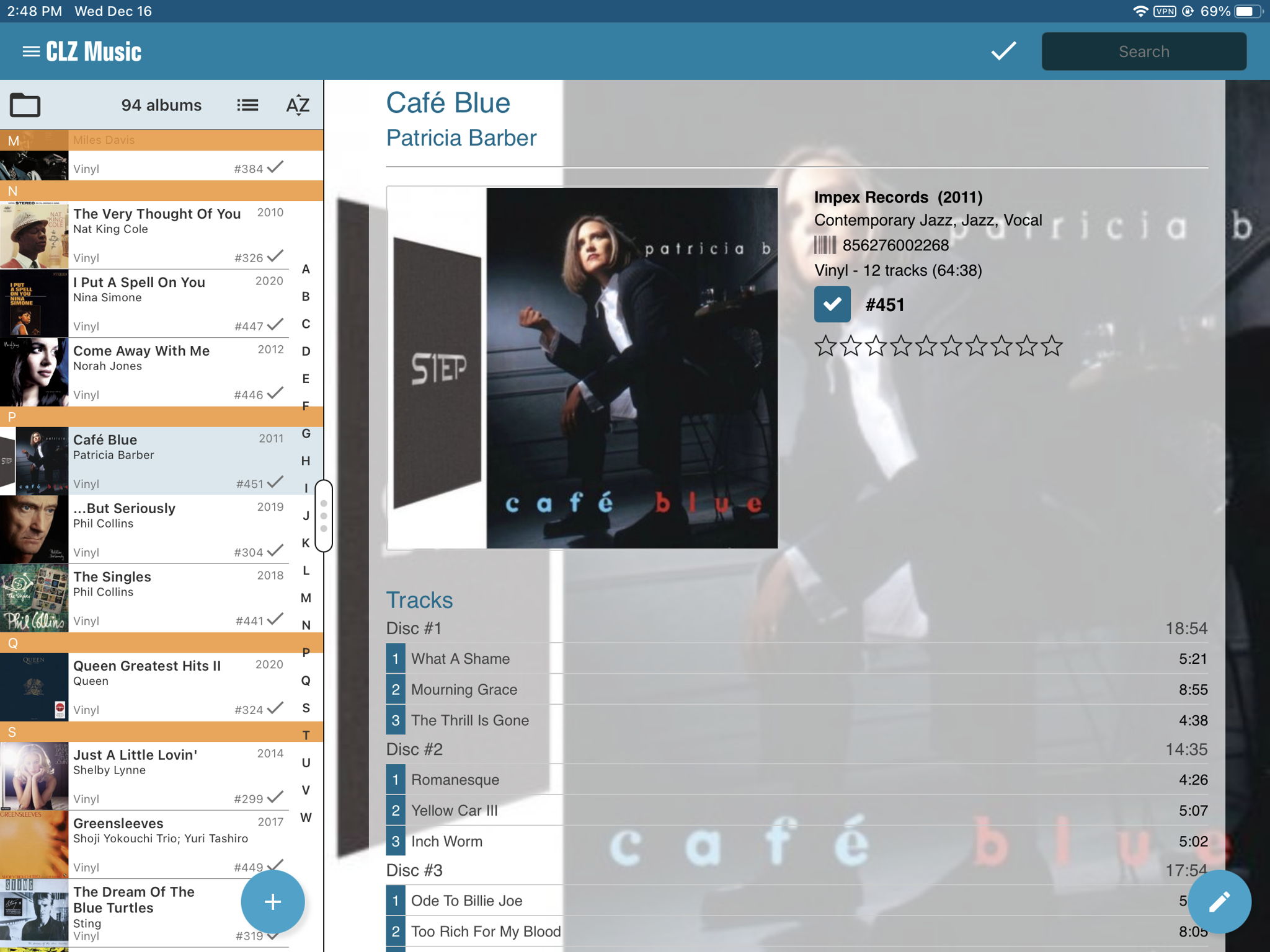Collected checkmark on #441 row
Screen dimensions: 1270x952
[275, 619]
